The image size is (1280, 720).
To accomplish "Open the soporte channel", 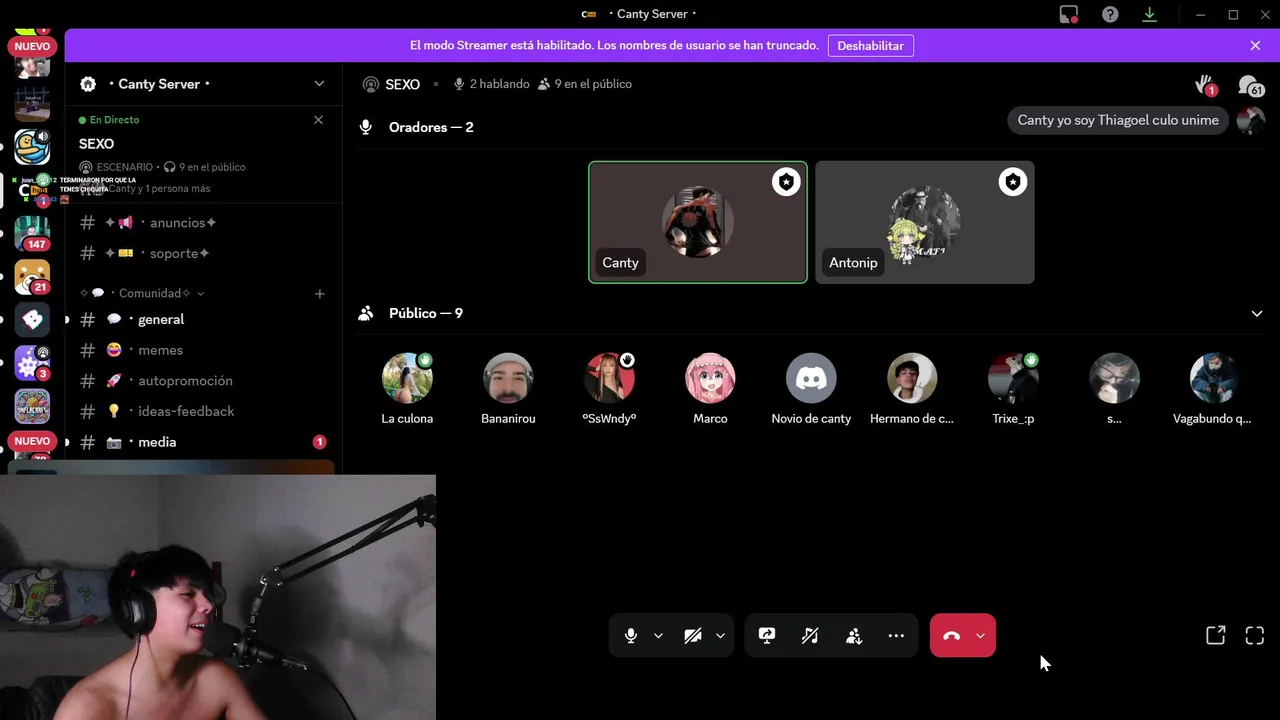I will [203, 254].
